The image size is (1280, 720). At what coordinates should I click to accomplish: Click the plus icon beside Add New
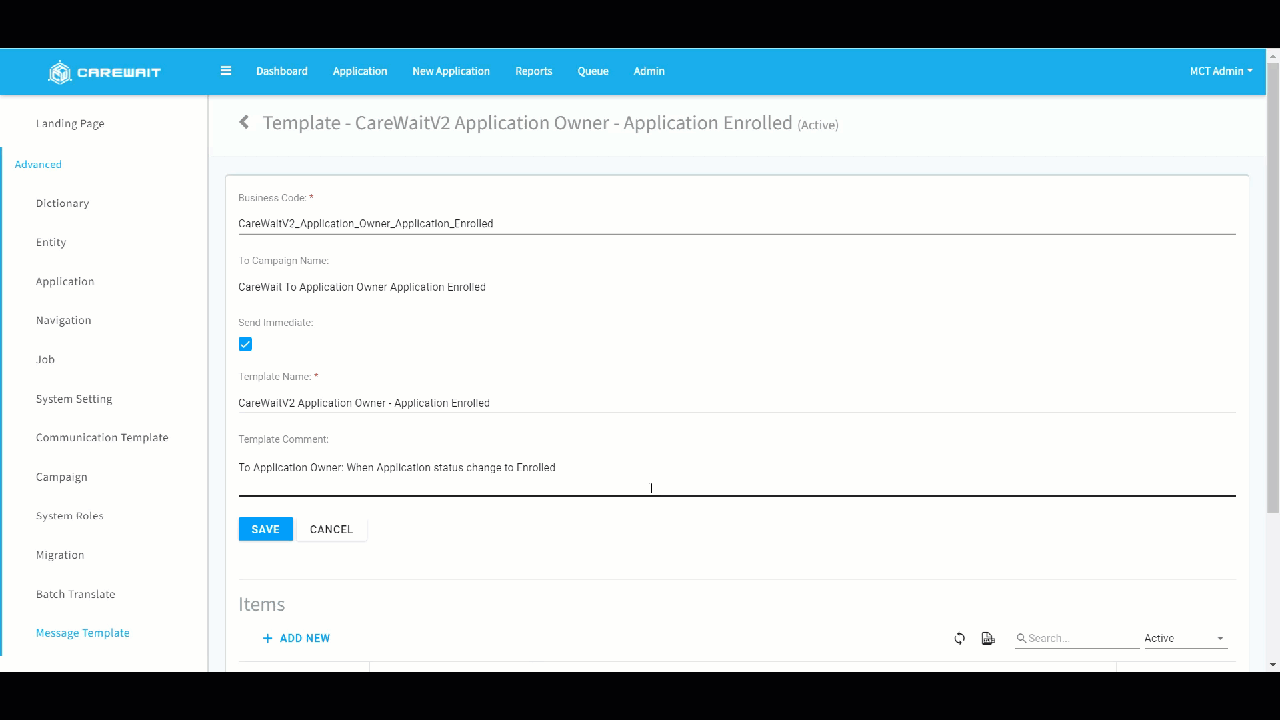(267, 638)
